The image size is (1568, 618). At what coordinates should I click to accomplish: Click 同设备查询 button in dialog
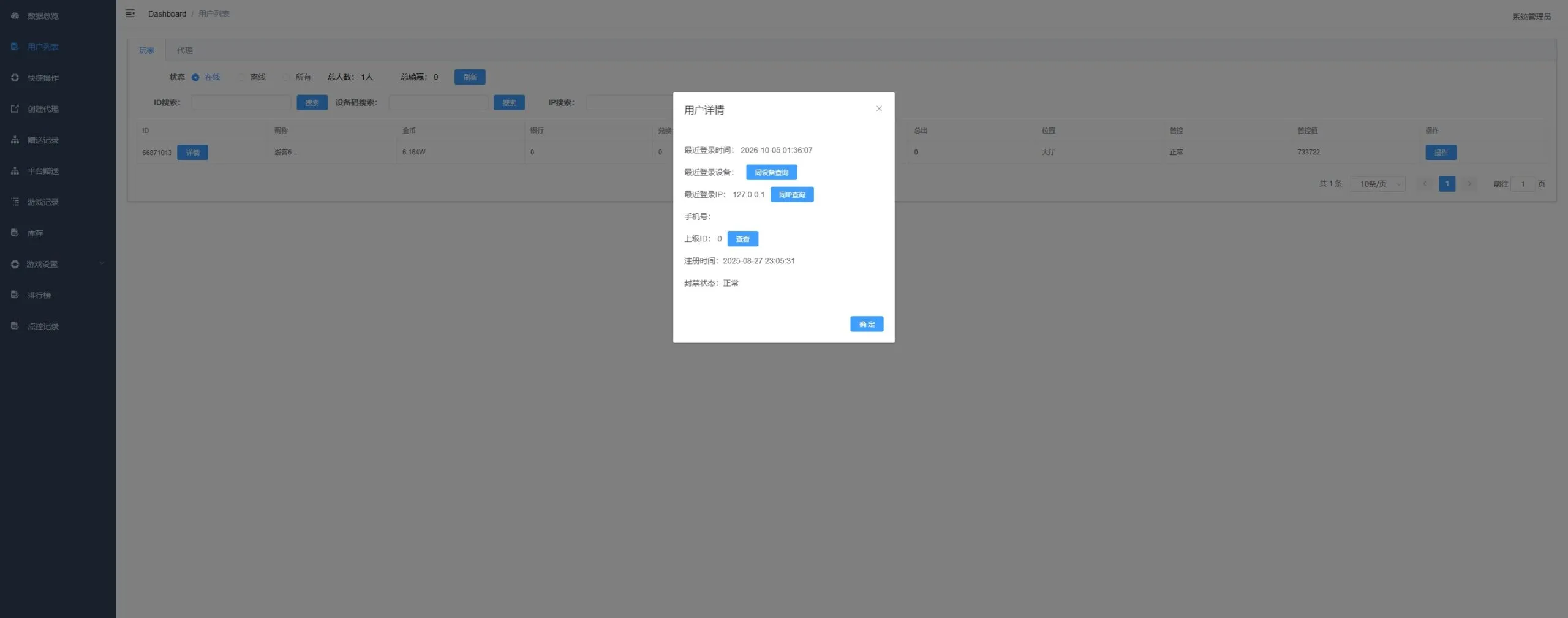pyautogui.click(x=771, y=173)
